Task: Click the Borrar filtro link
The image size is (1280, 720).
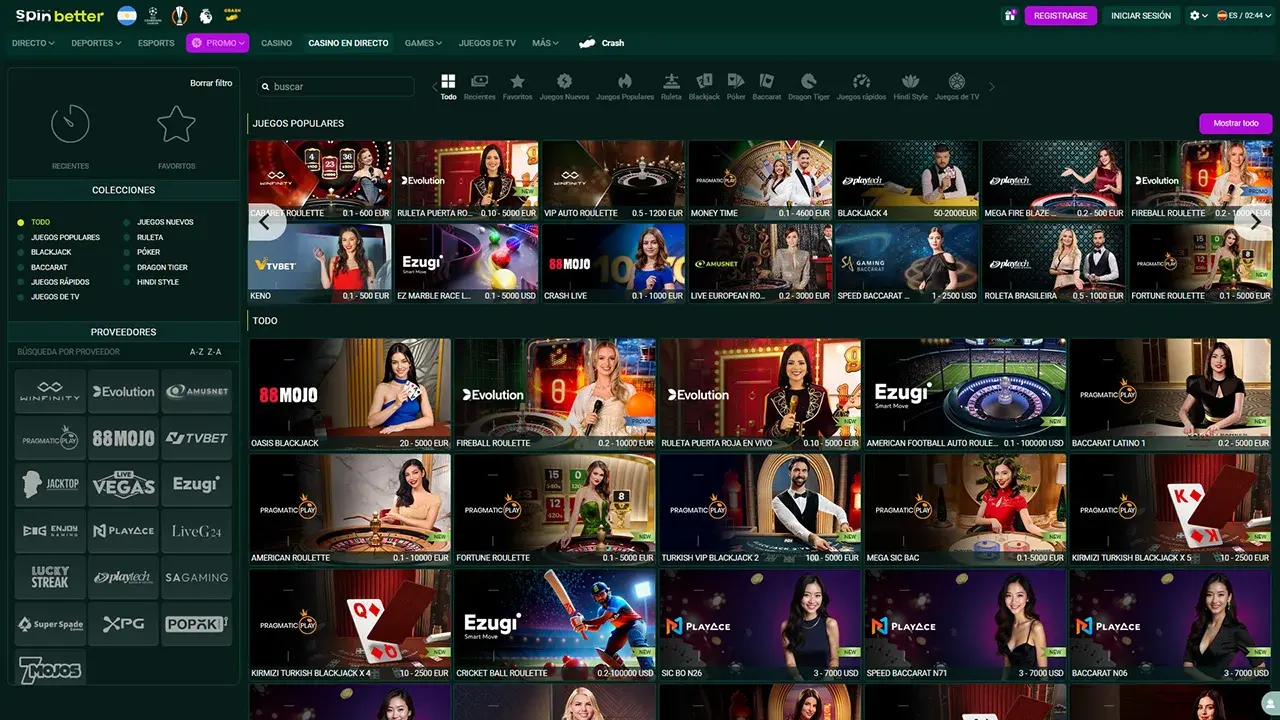Action: pos(211,83)
